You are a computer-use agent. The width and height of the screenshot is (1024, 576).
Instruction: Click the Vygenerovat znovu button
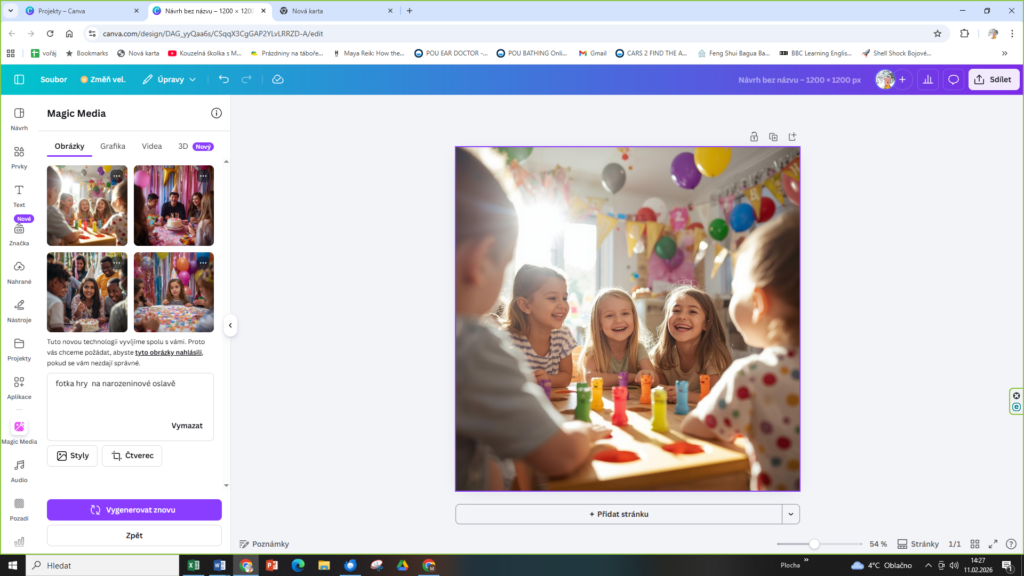pyautogui.click(x=134, y=510)
